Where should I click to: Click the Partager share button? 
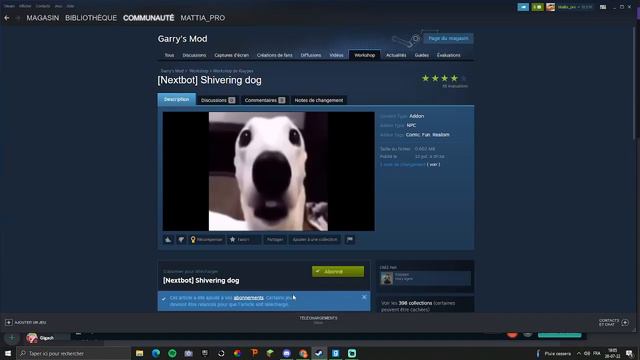click(275, 240)
